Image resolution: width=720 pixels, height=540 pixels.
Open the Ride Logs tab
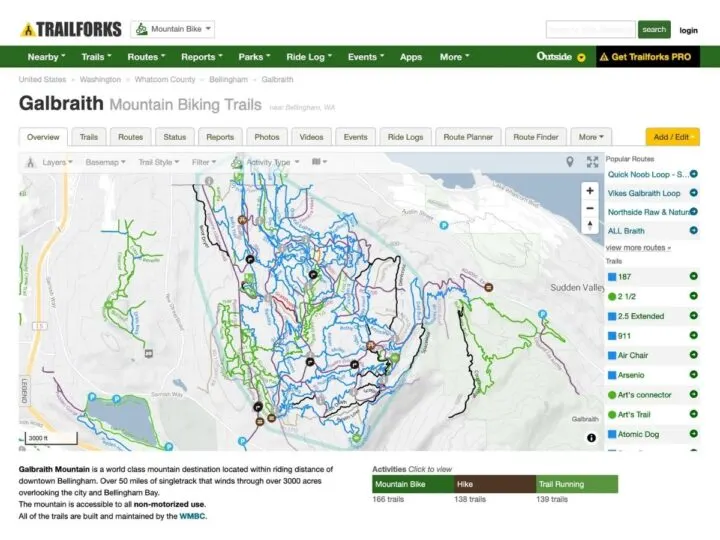405,137
